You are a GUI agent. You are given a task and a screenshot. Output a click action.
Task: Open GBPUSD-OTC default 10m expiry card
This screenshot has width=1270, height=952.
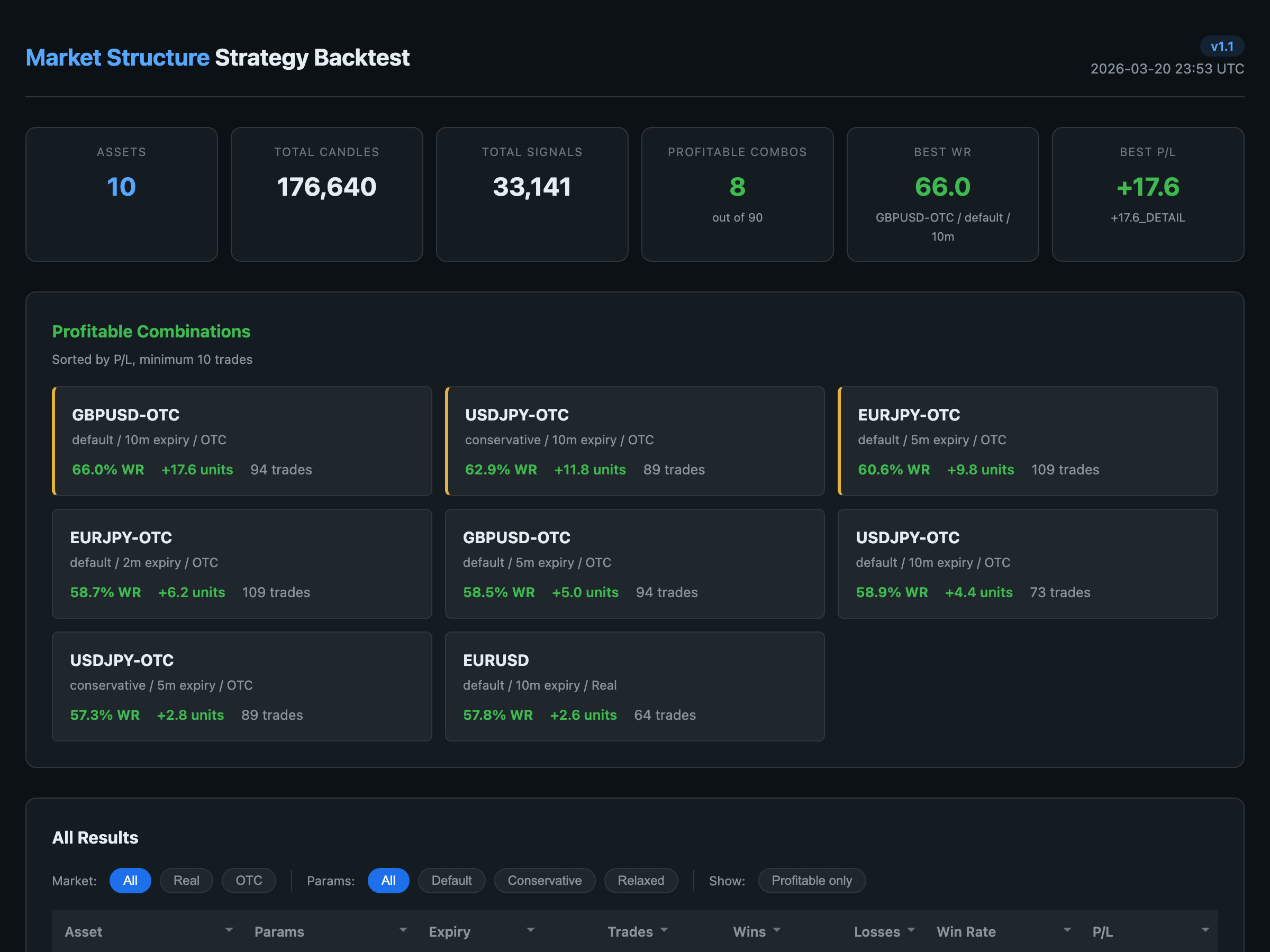pyautogui.click(x=242, y=441)
